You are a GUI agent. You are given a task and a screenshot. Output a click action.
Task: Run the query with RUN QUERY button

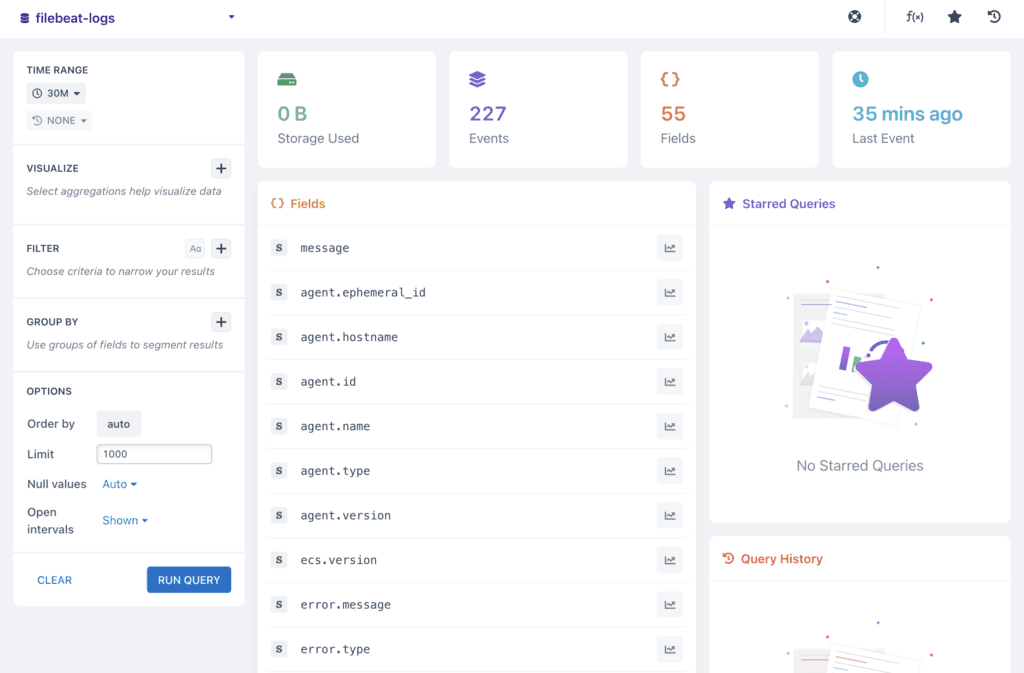pyautogui.click(x=188, y=580)
